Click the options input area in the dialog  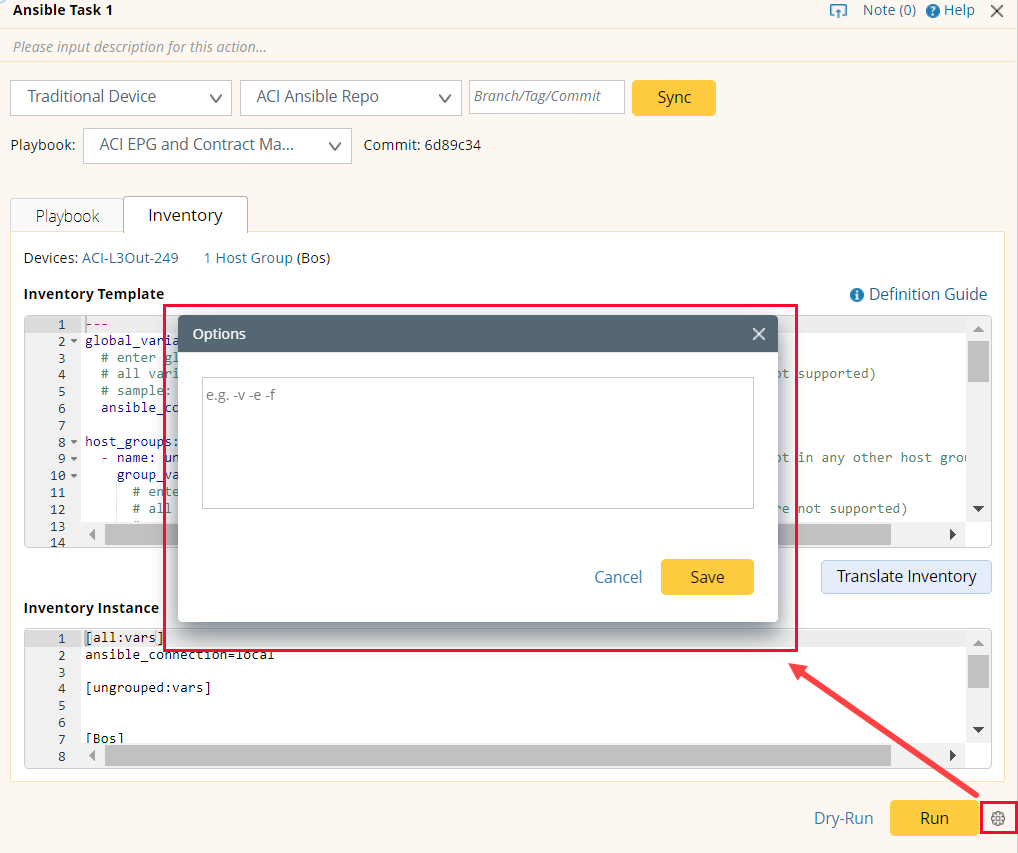point(477,440)
